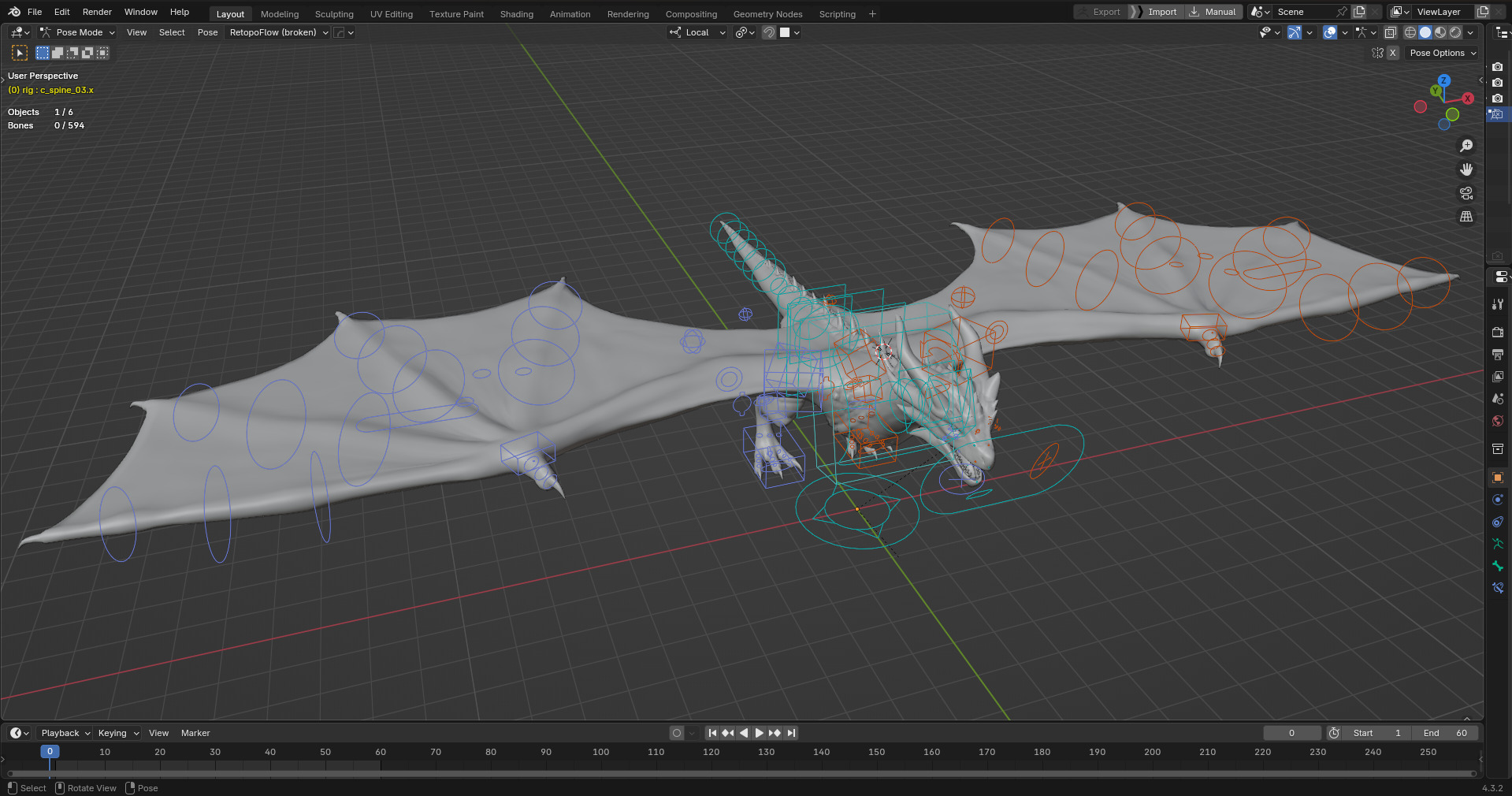Choose the Extend Selection mode icon
The width and height of the screenshot is (1512, 796).
pyautogui.click(x=58, y=53)
